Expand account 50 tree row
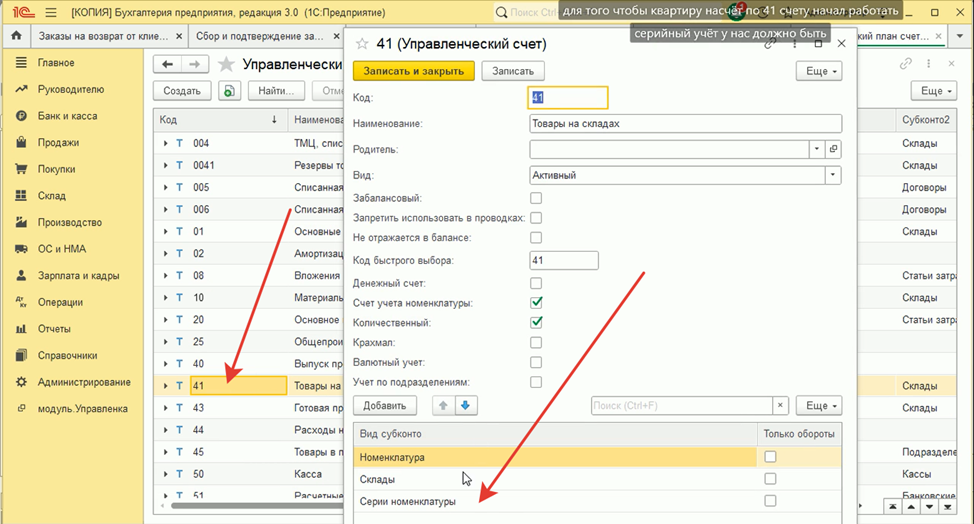Screen dimensions: 974x524 (x=165, y=474)
